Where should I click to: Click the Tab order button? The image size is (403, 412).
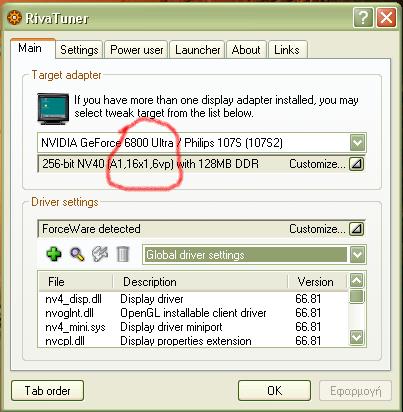pos(47,390)
